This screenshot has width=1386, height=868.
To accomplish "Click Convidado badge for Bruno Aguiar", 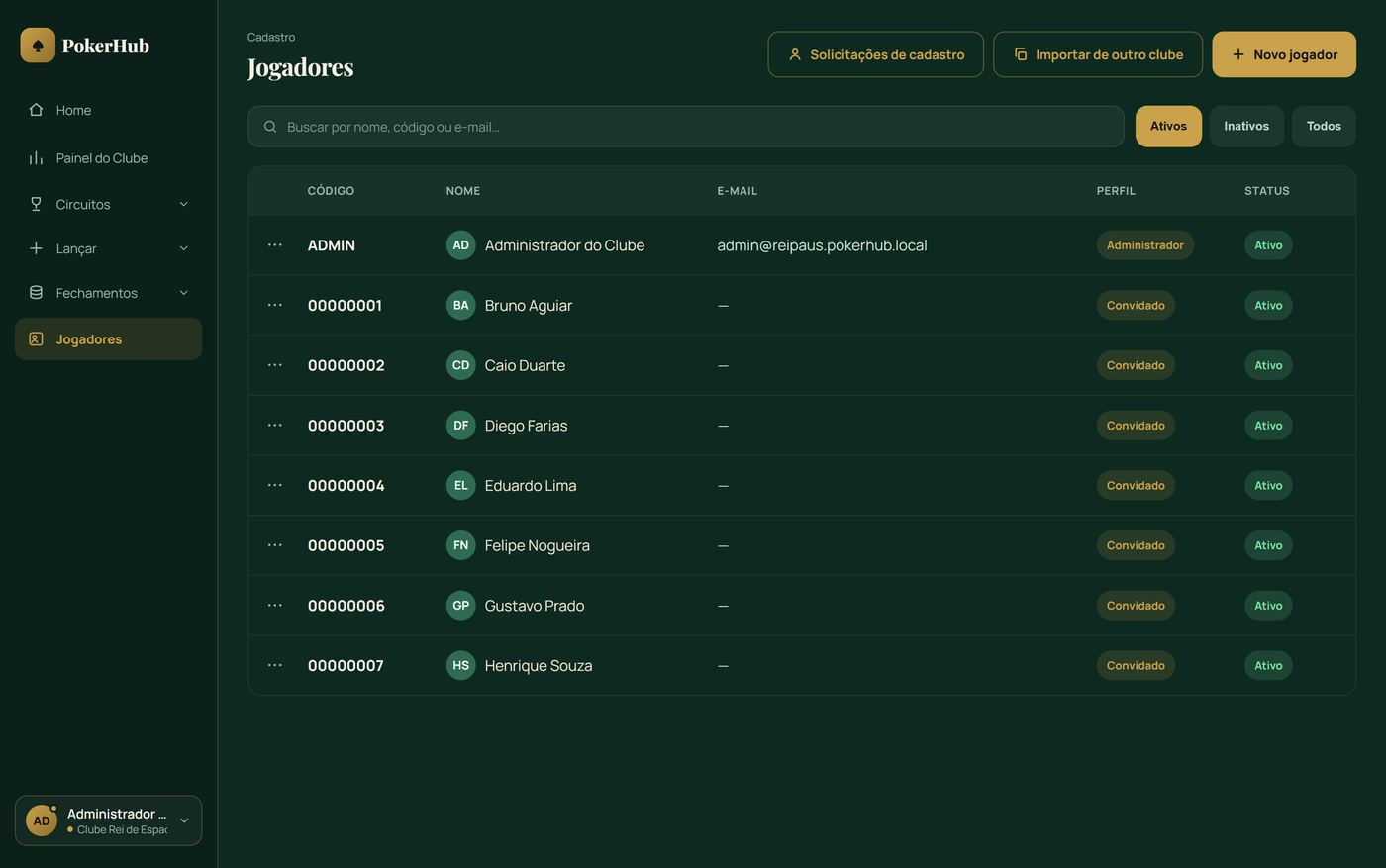I will pyautogui.click(x=1136, y=305).
